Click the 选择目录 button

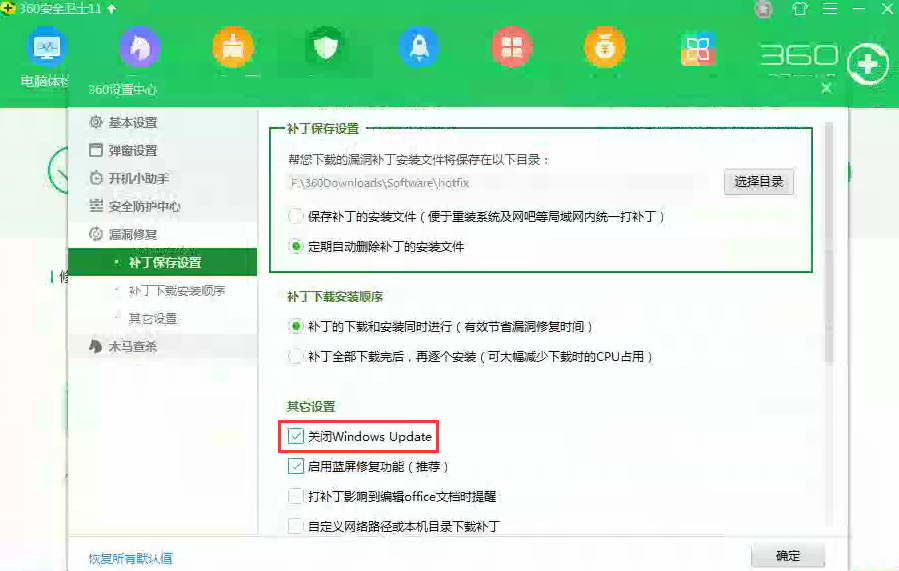pos(759,182)
